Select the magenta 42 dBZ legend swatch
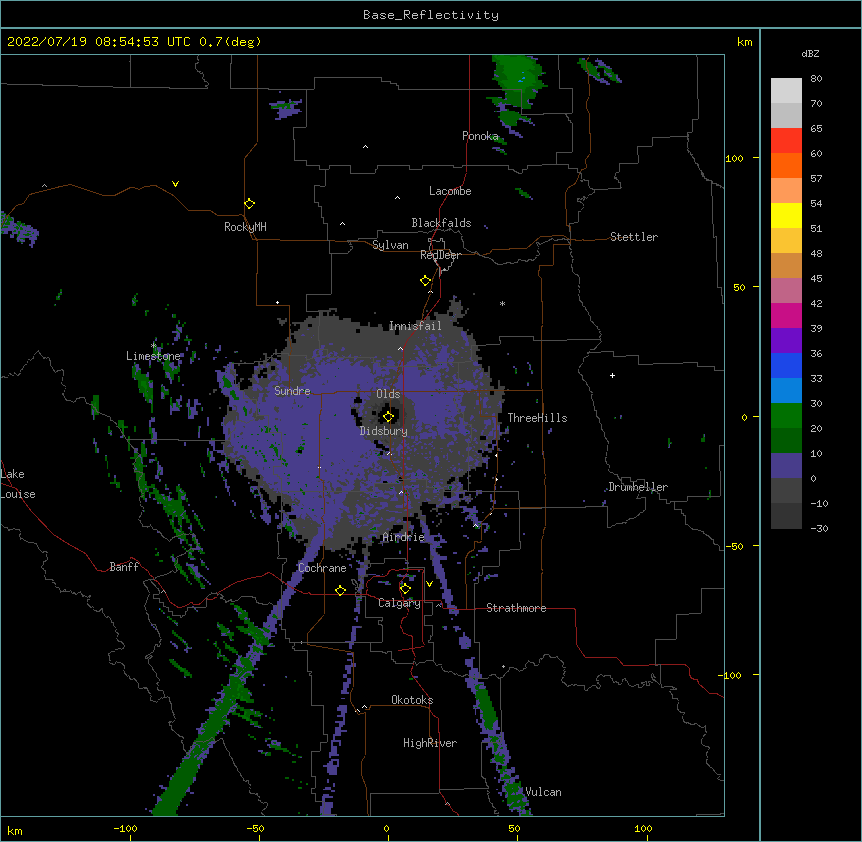This screenshot has width=862, height=842. pos(786,315)
